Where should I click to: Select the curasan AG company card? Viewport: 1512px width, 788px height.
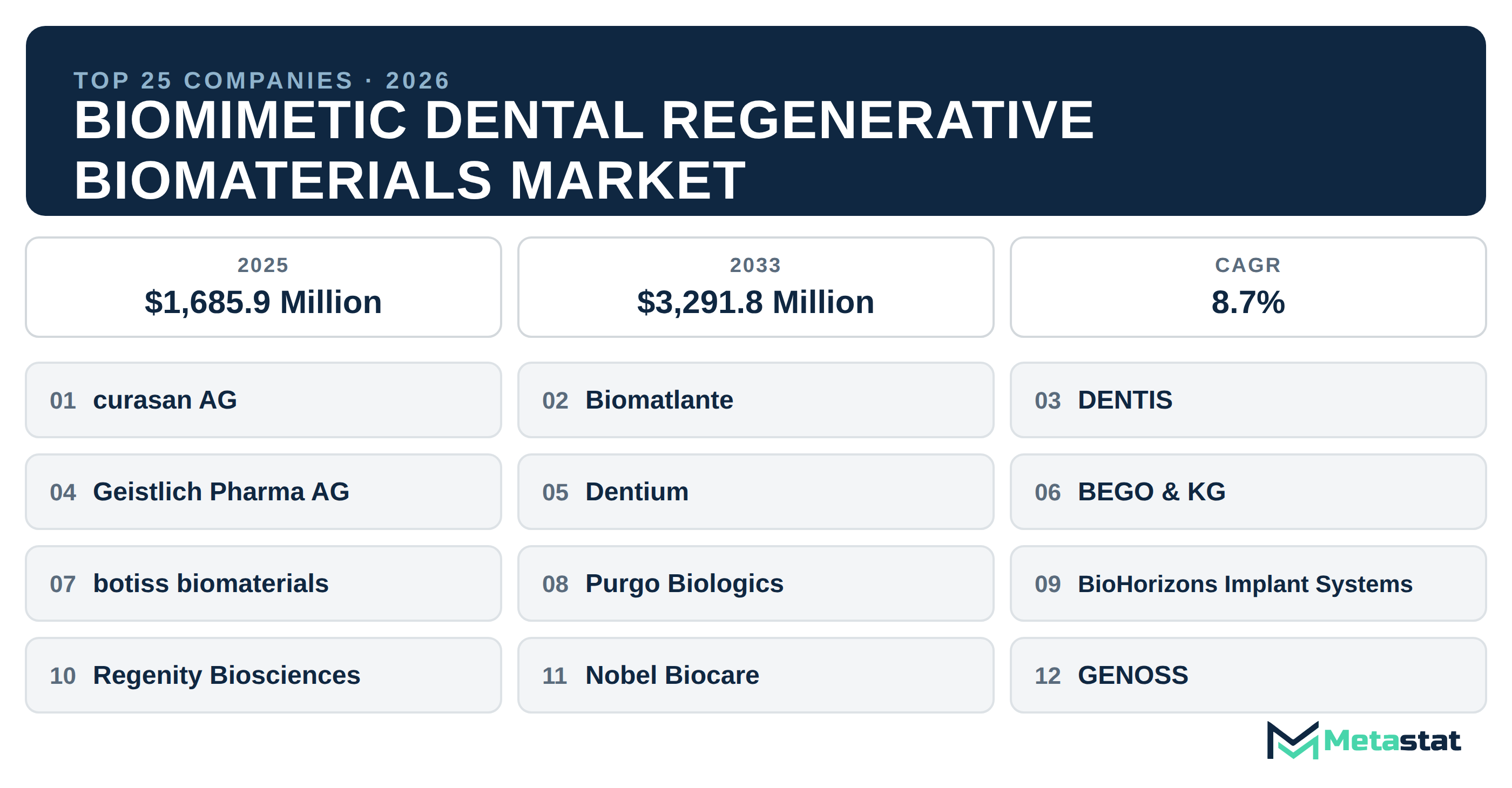point(264,399)
